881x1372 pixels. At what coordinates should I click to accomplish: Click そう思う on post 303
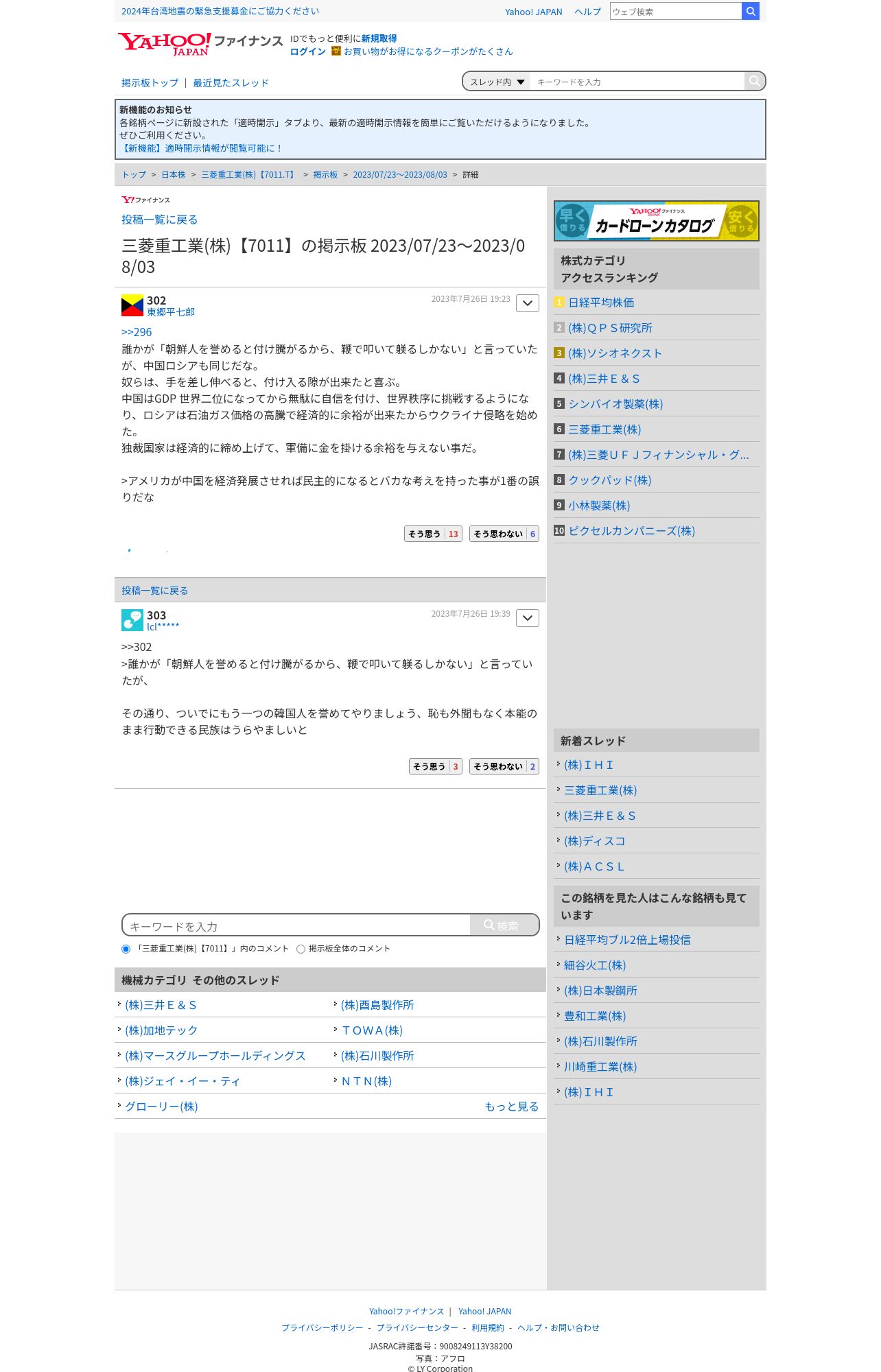pyautogui.click(x=436, y=766)
